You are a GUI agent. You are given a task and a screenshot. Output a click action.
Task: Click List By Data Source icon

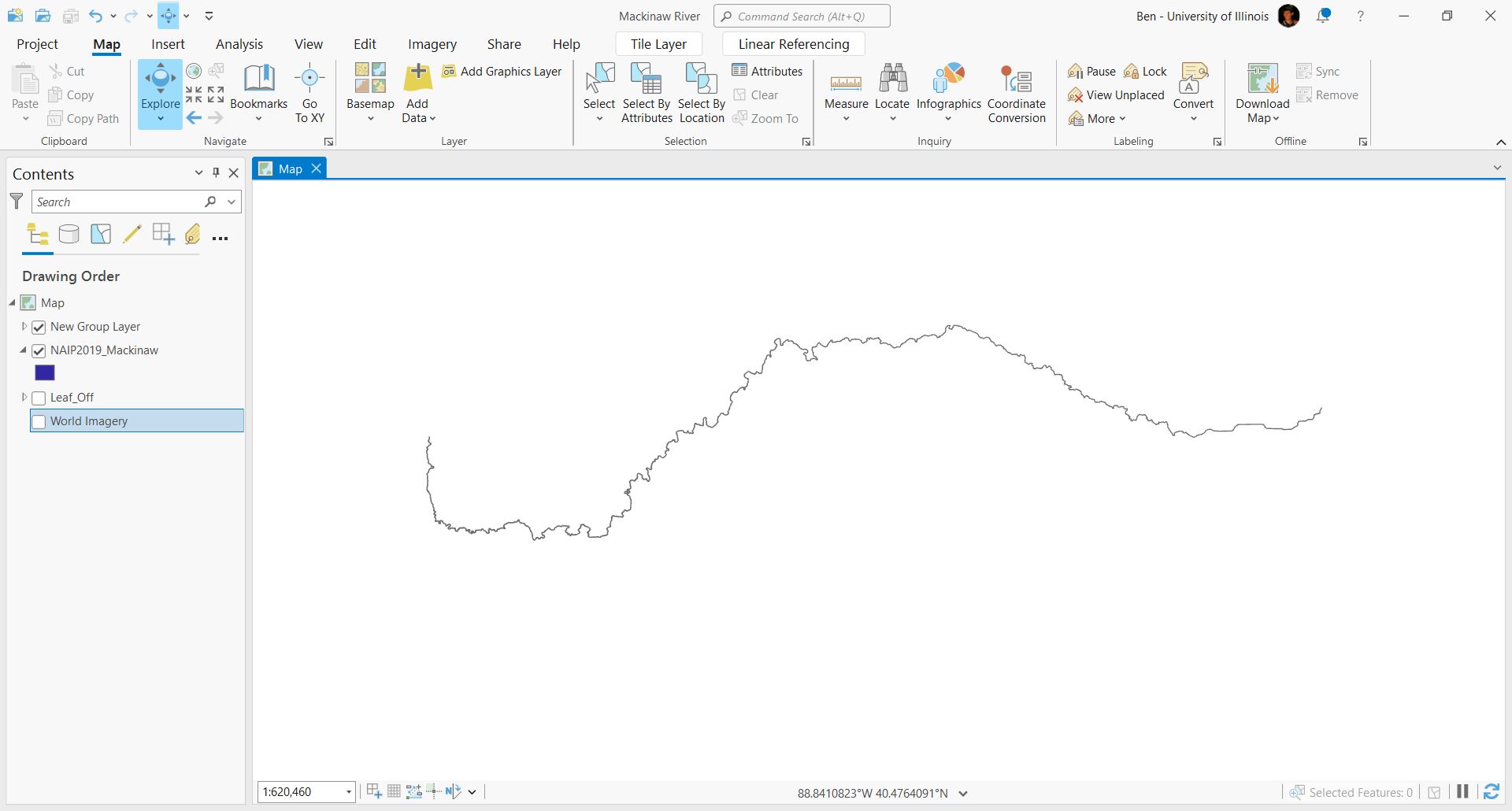click(69, 234)
